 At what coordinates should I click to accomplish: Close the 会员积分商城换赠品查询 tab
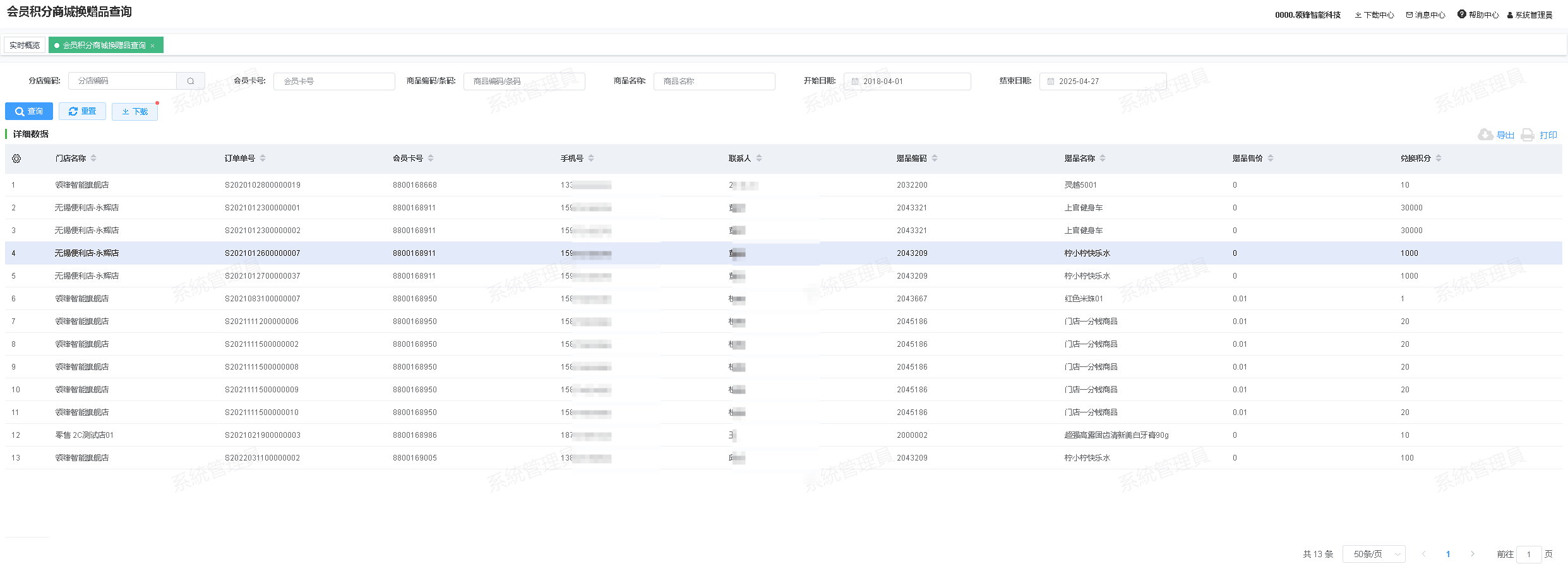tap(153, 45)
